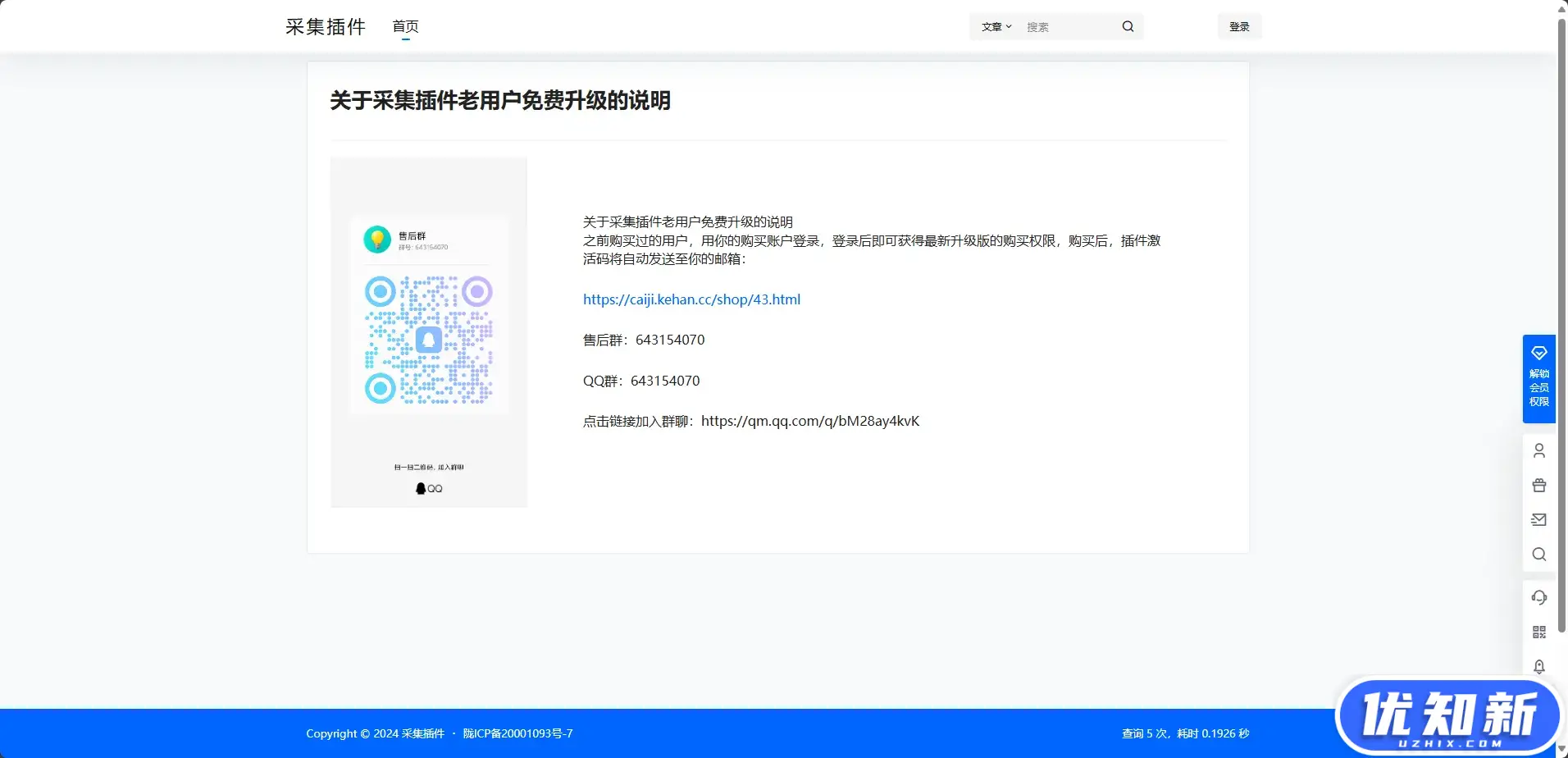Click the search icon in top bar
Screen dimensions: 1568x758
pyautogui.click(x=1128, y=26)
